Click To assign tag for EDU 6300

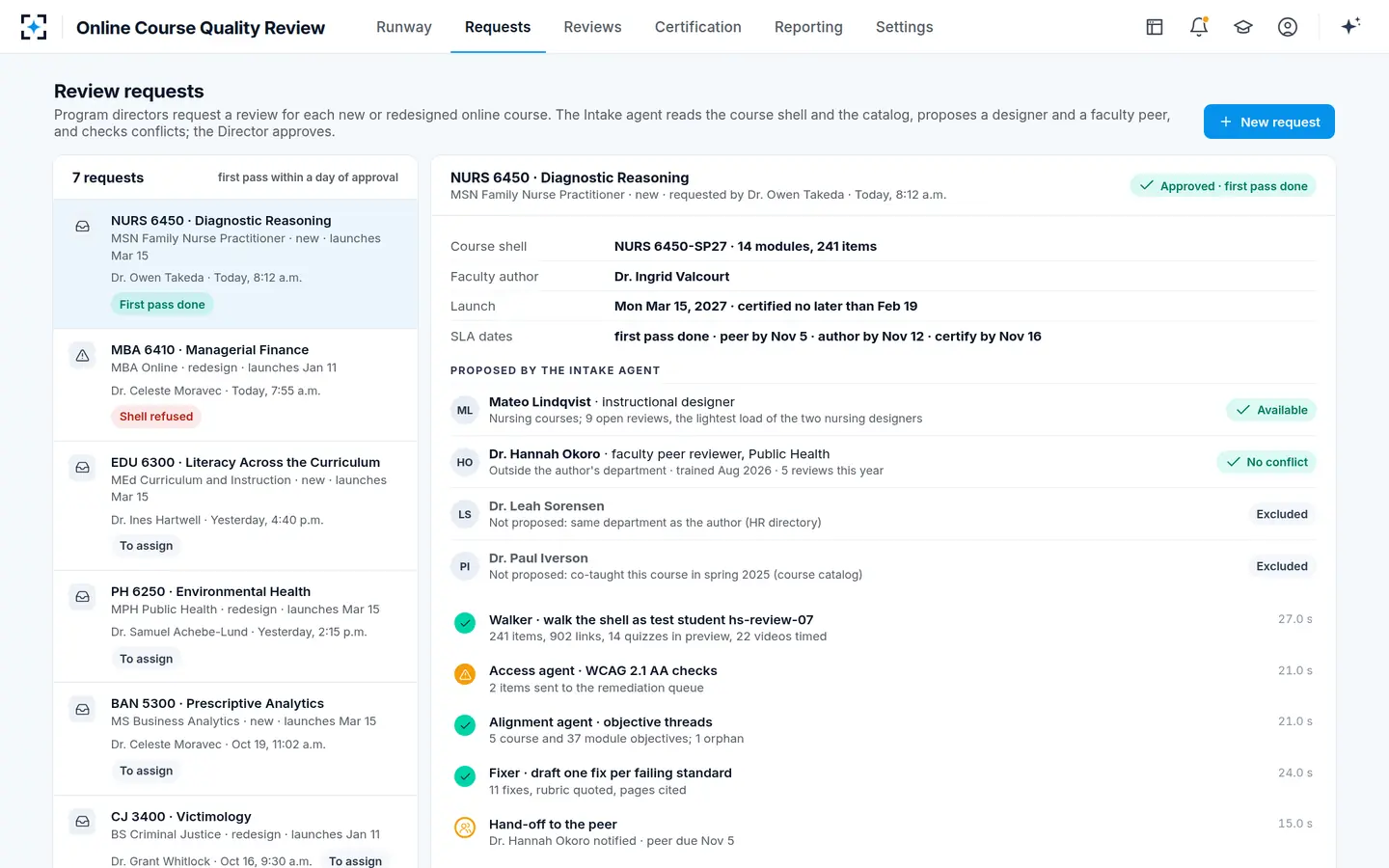147,546
